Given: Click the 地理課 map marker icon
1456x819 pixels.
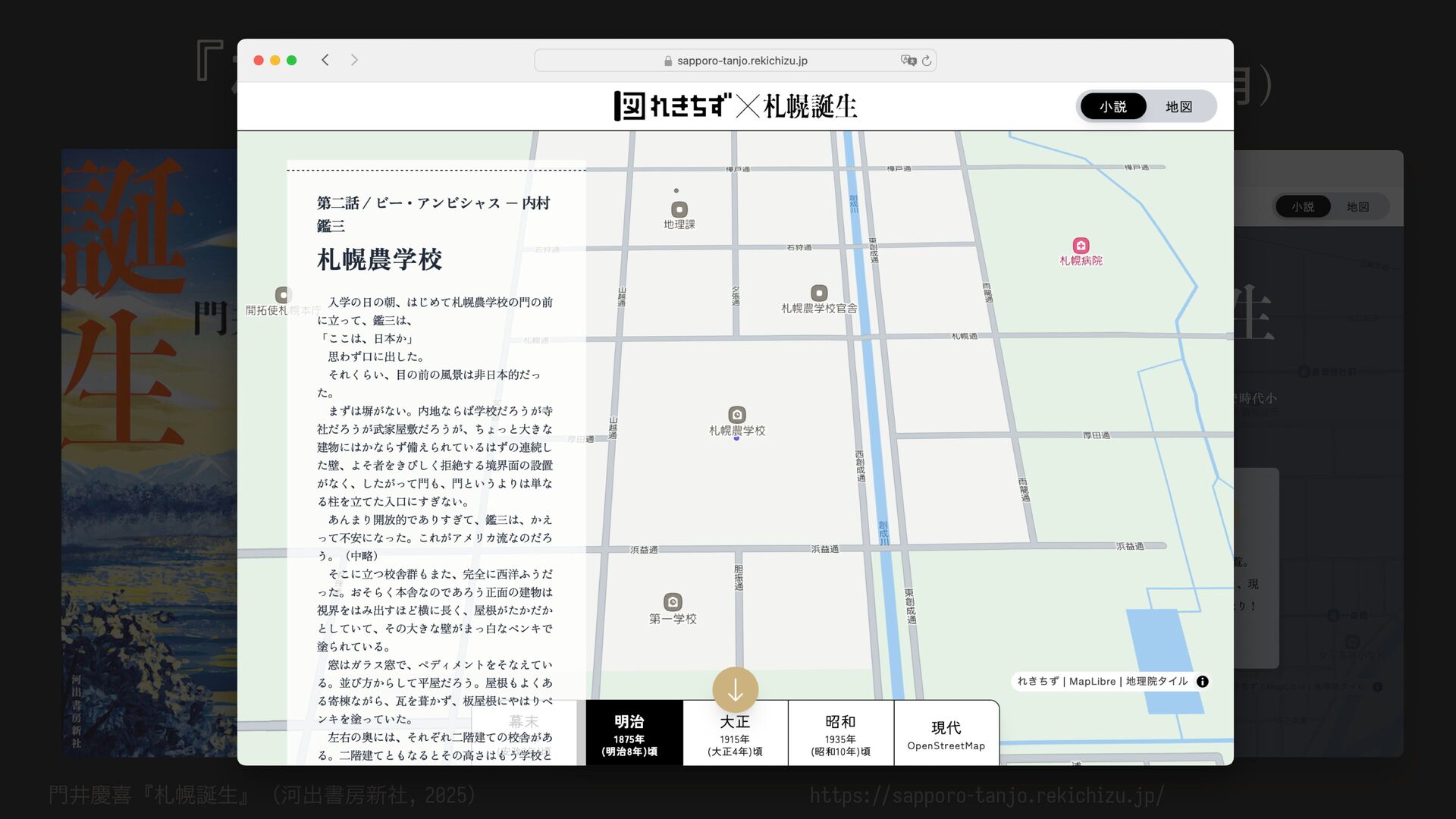Looking at the screenshot, I should coord(679,209).
